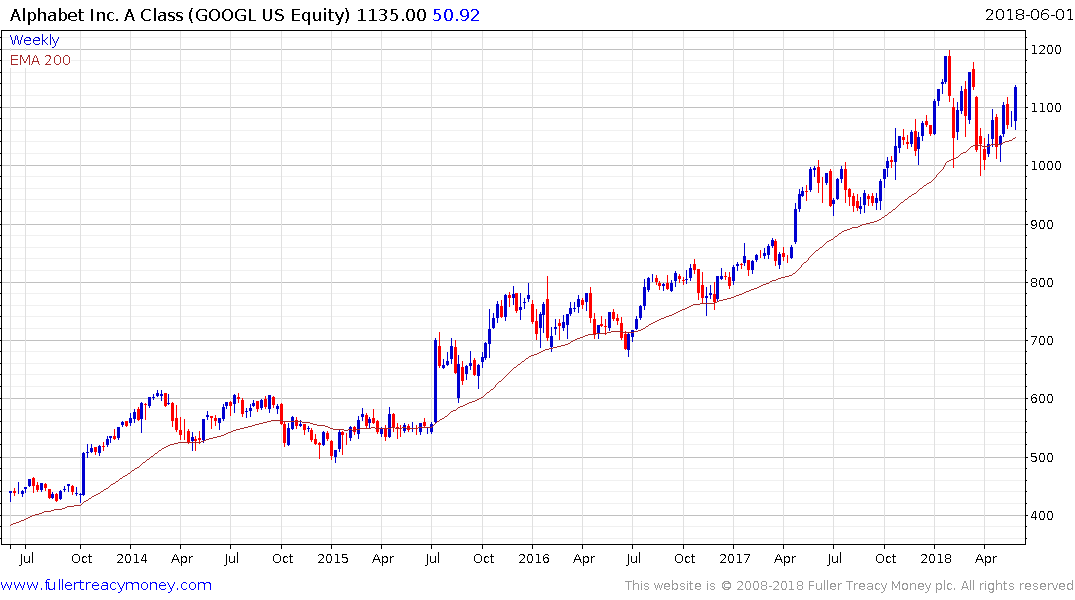
Task: Click the 2017 time axis label
Action: point(735,558)
